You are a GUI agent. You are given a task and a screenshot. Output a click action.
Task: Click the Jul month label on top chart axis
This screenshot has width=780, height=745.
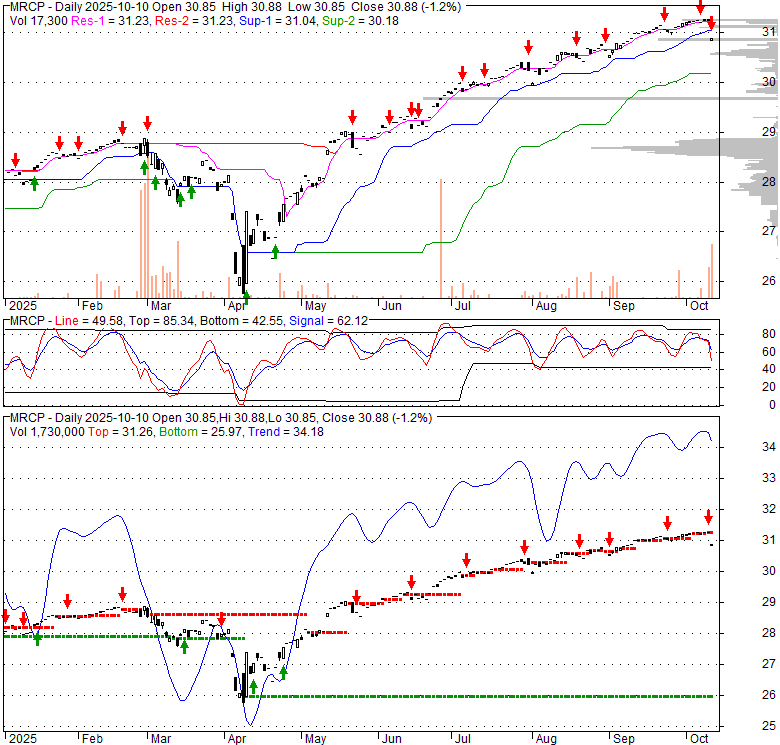point(461,307)
